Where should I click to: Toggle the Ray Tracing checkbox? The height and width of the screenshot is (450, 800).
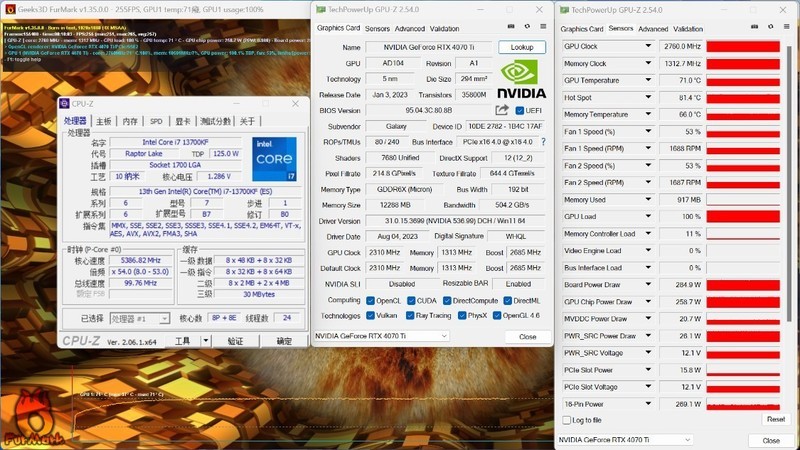tap(409, 314)
